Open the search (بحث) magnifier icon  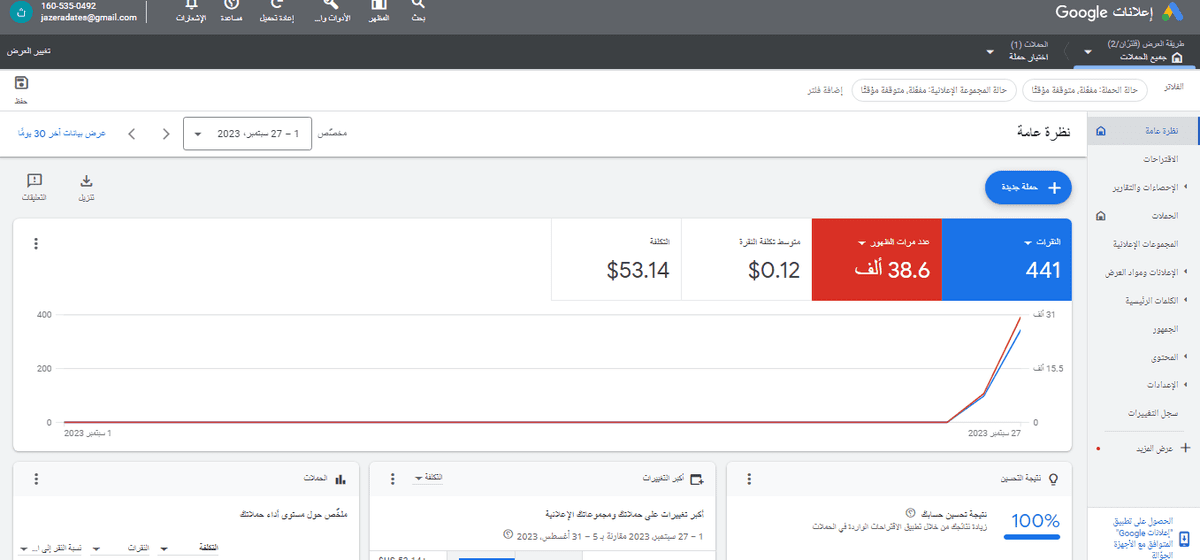418,5
